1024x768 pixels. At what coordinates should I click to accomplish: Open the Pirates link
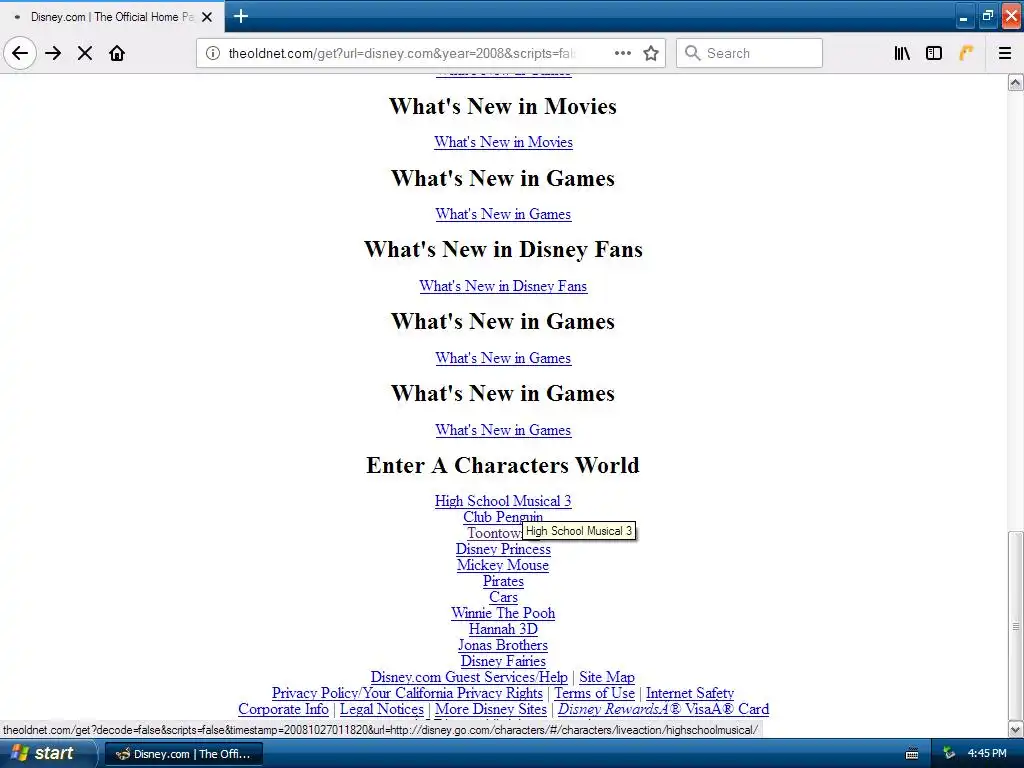tap(503, 581)
